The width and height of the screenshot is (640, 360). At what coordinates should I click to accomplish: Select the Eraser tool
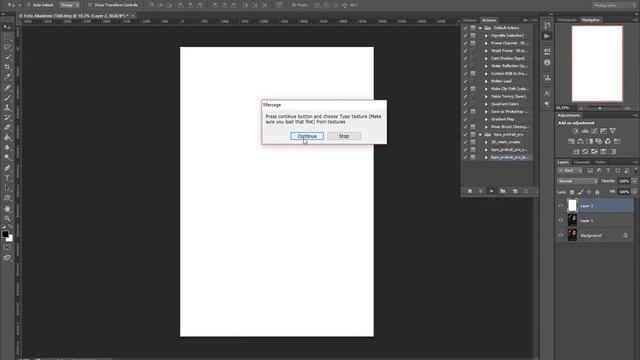(7, 127)
